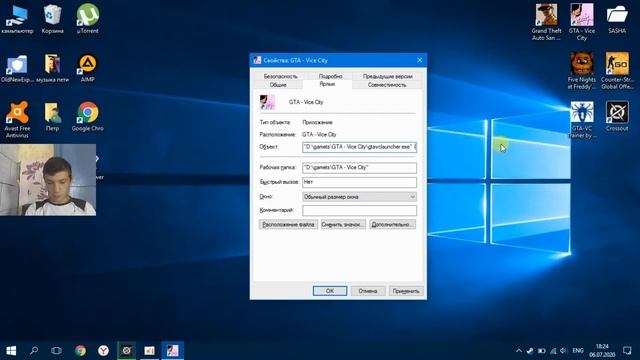Image resolution: width=640 pixels, height=360 pixels.
Task: Click the Быстрый вызов field
Action: click(x=359, y=182)
